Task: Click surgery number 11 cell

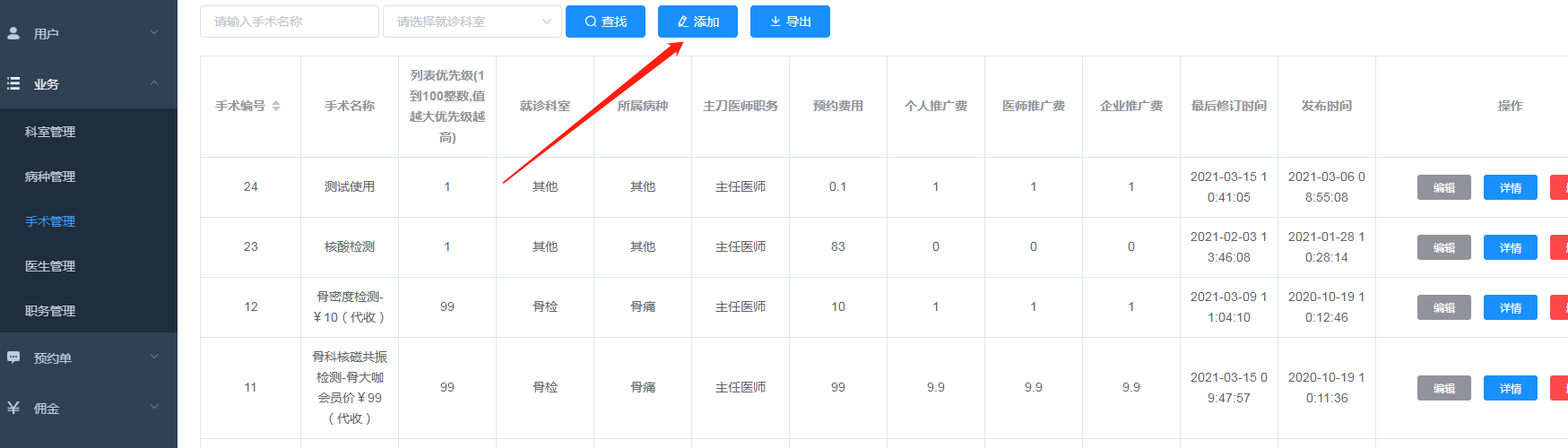Action: [251, 387]
